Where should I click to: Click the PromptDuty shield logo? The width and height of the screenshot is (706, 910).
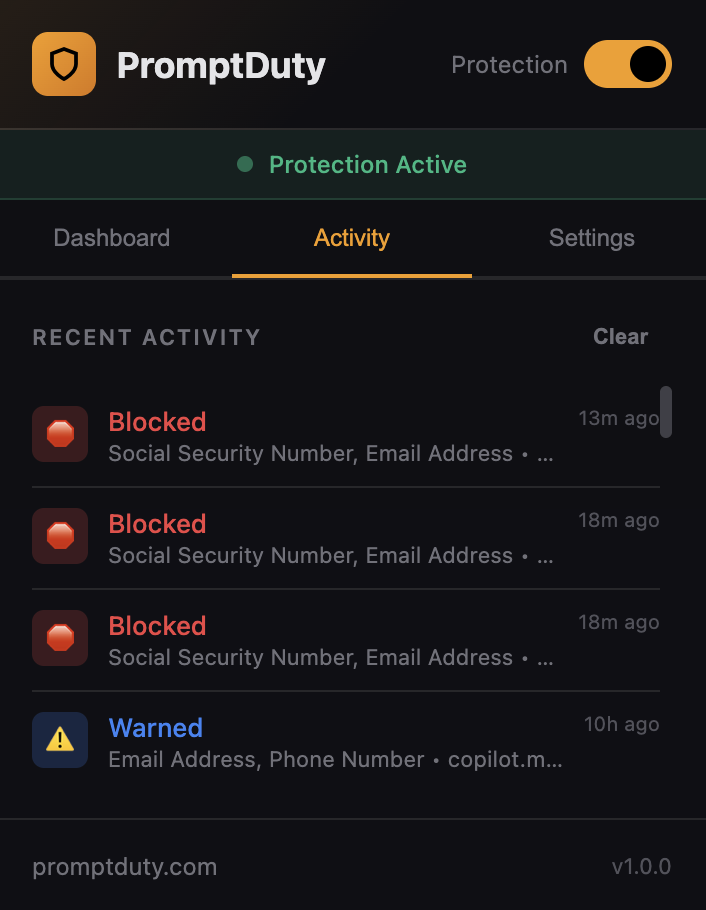click(64, 64)
